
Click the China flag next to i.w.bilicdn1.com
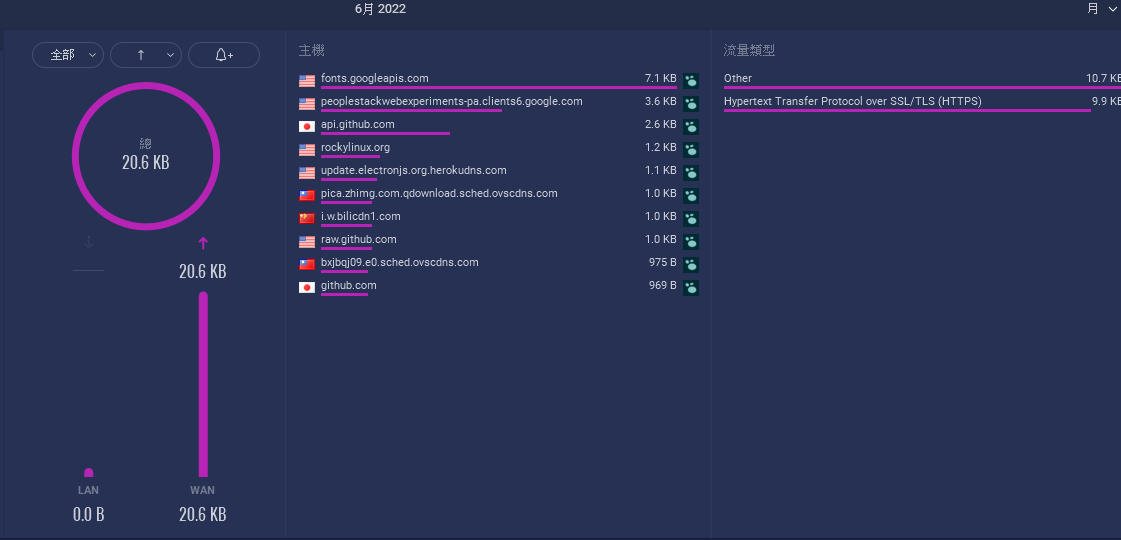(x=307, y=219)
